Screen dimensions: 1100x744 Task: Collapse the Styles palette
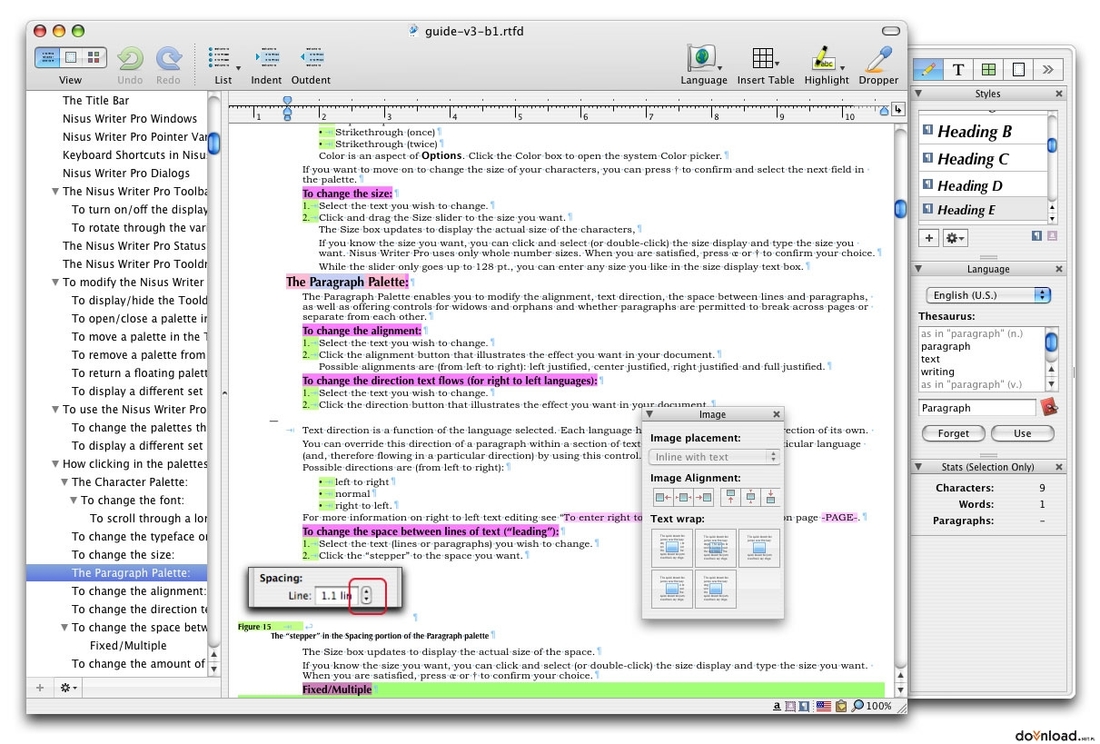click(918, 93)
